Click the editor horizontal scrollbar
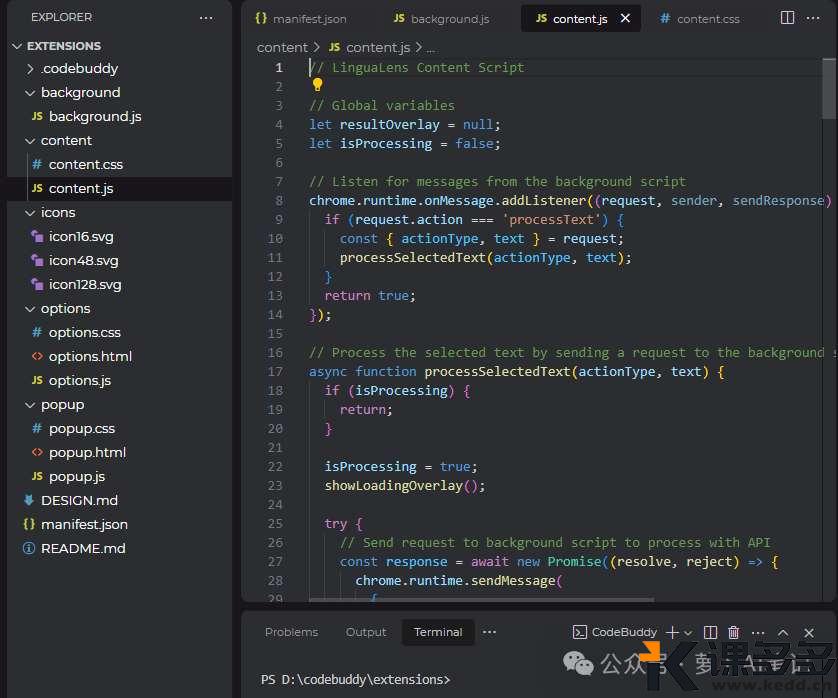This screenshot has width=838, height=698. (x=481, y=600)
